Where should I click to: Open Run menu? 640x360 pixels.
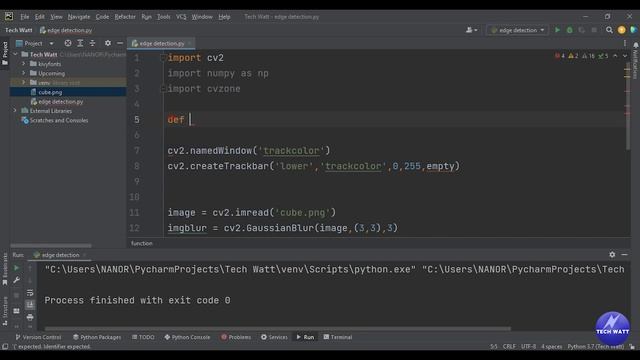click(147, 17)
